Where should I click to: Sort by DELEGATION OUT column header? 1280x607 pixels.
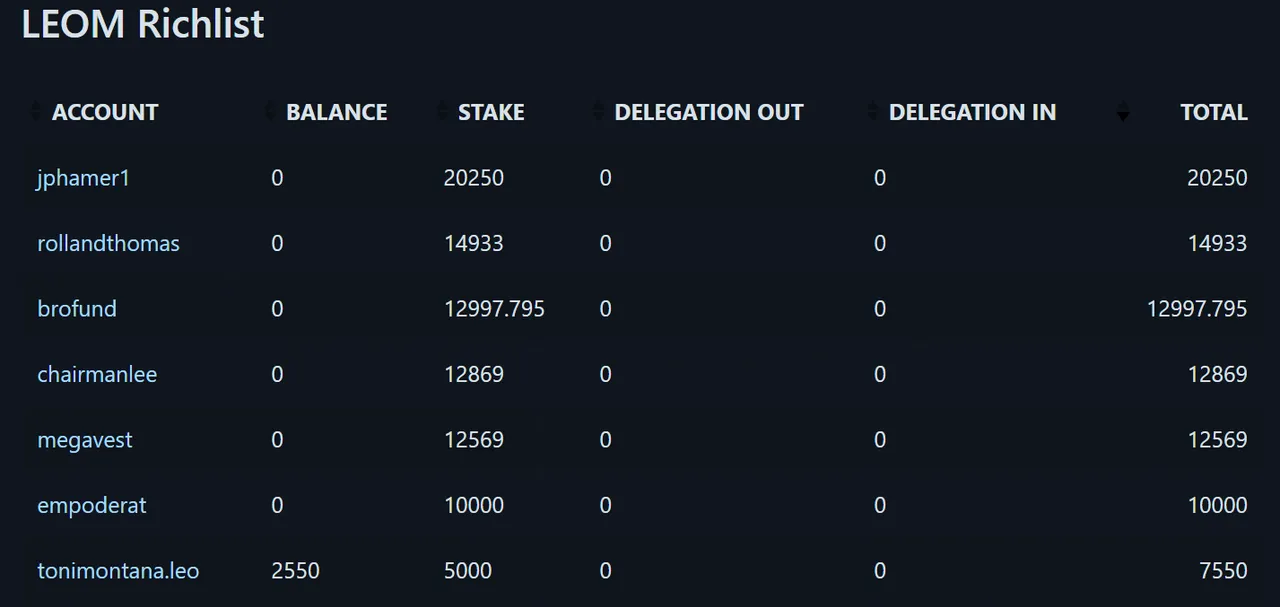(x=709, y=112)
